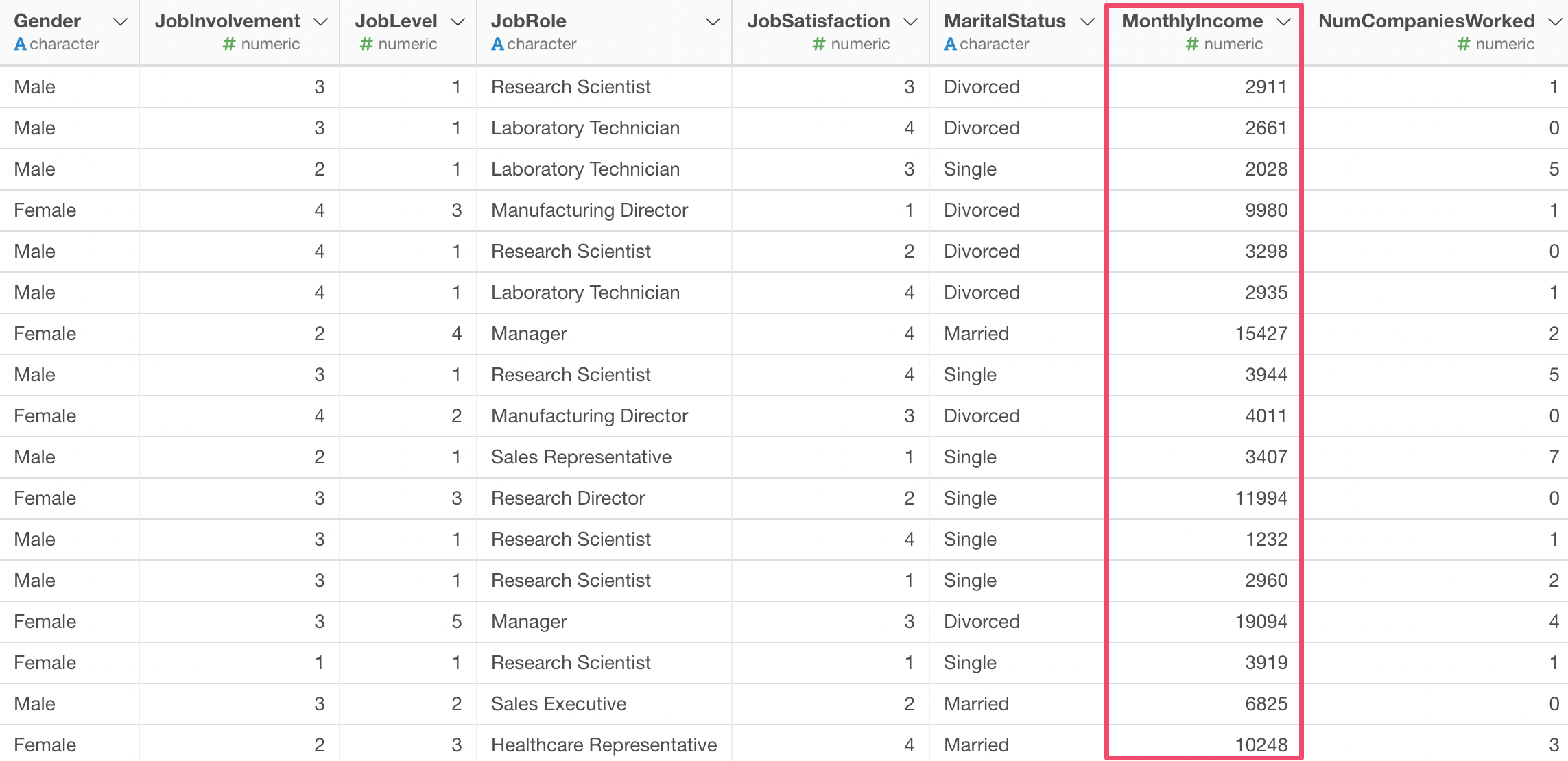
Task: Click Manufacturing Director in the 9980 income row
Action: tap(589, 210)
